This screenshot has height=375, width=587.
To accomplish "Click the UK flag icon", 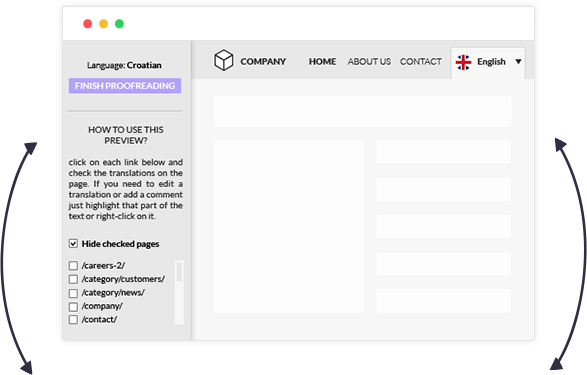I will point(463,62).
